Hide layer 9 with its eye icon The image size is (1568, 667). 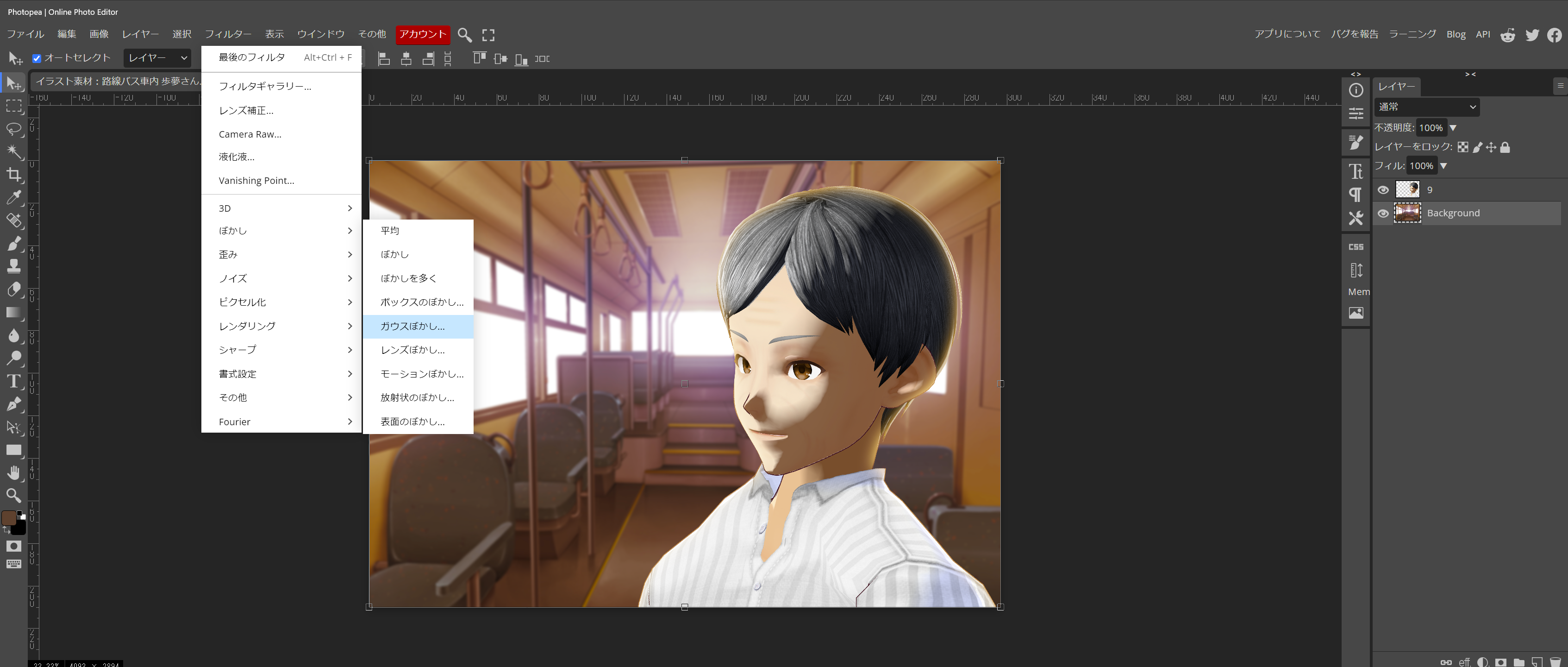[x=1383, y=190]
